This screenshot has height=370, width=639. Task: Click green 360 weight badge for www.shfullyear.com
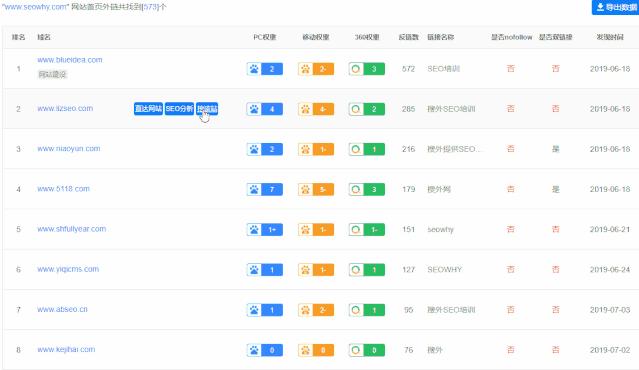click(x=367, y=229)
